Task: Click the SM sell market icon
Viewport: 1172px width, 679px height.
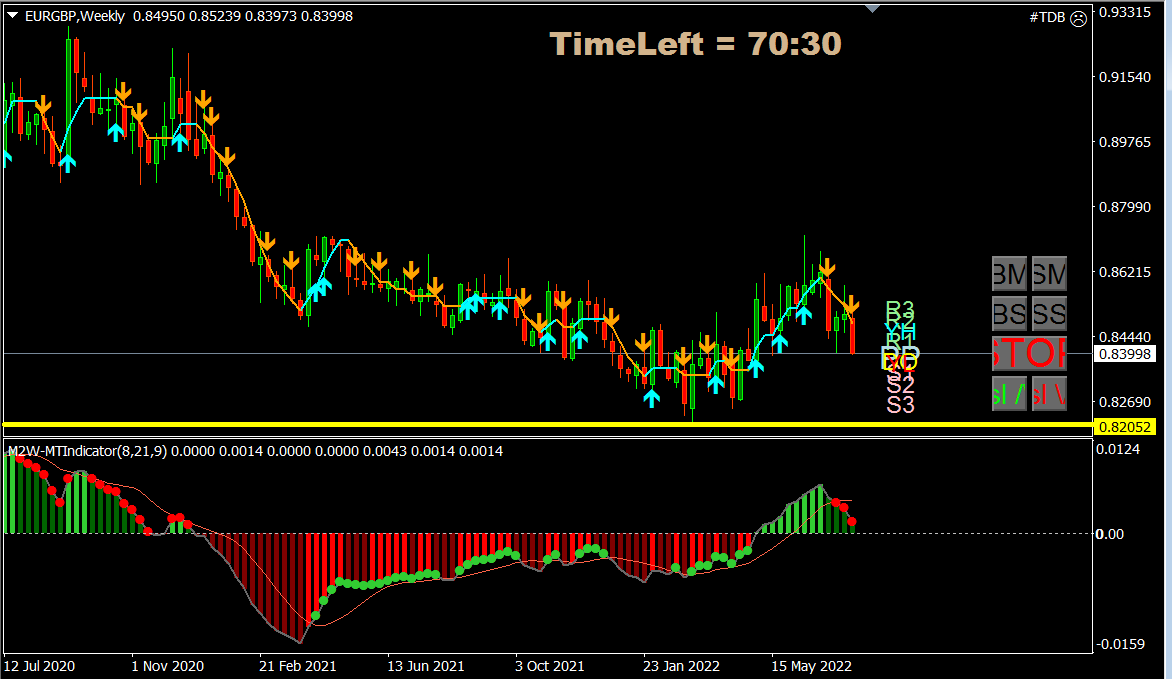Action: (1049, 272)
